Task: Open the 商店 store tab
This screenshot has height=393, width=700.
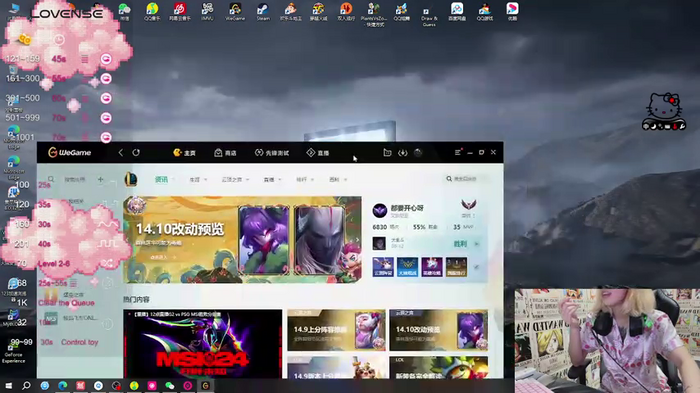Action: coord(225,153)
